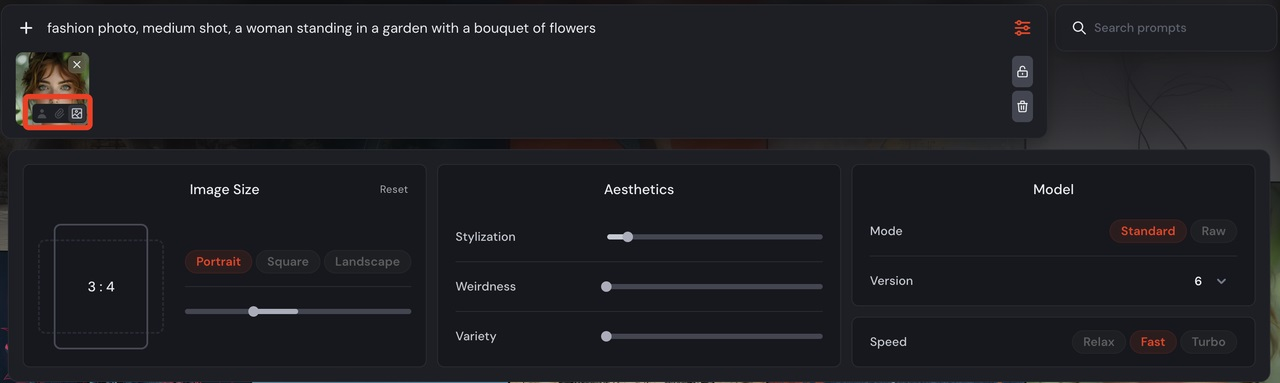Click the Reset image size link
The image size is (1280, 383).
(394, 189)
